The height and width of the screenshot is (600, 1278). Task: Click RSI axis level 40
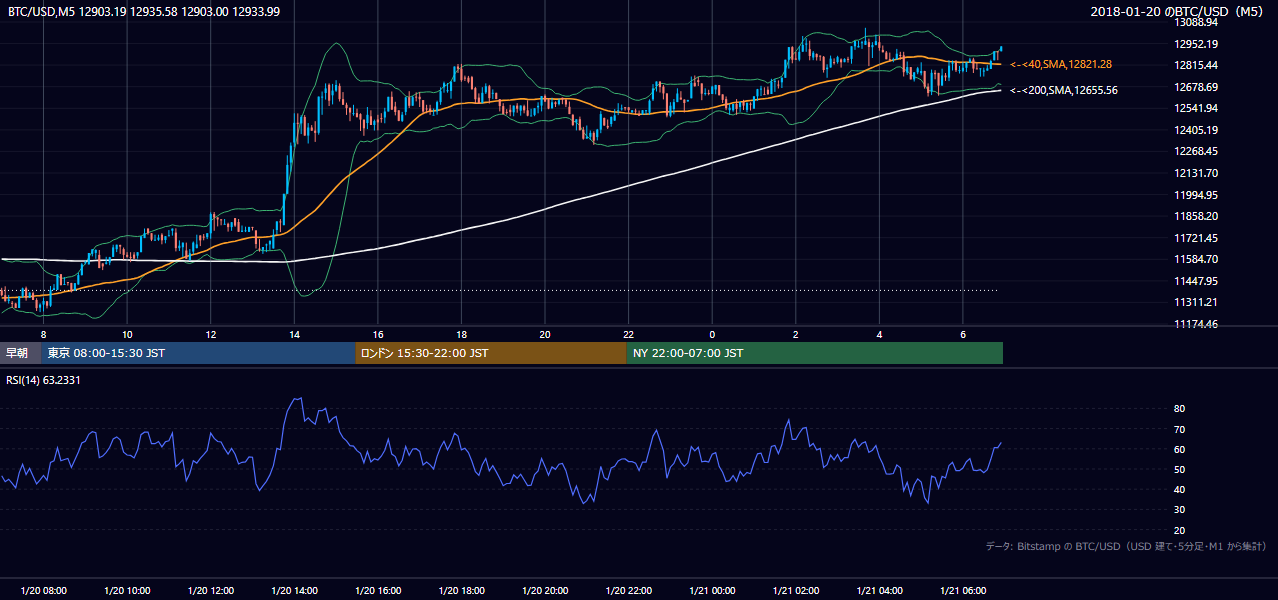[1179, 489]
